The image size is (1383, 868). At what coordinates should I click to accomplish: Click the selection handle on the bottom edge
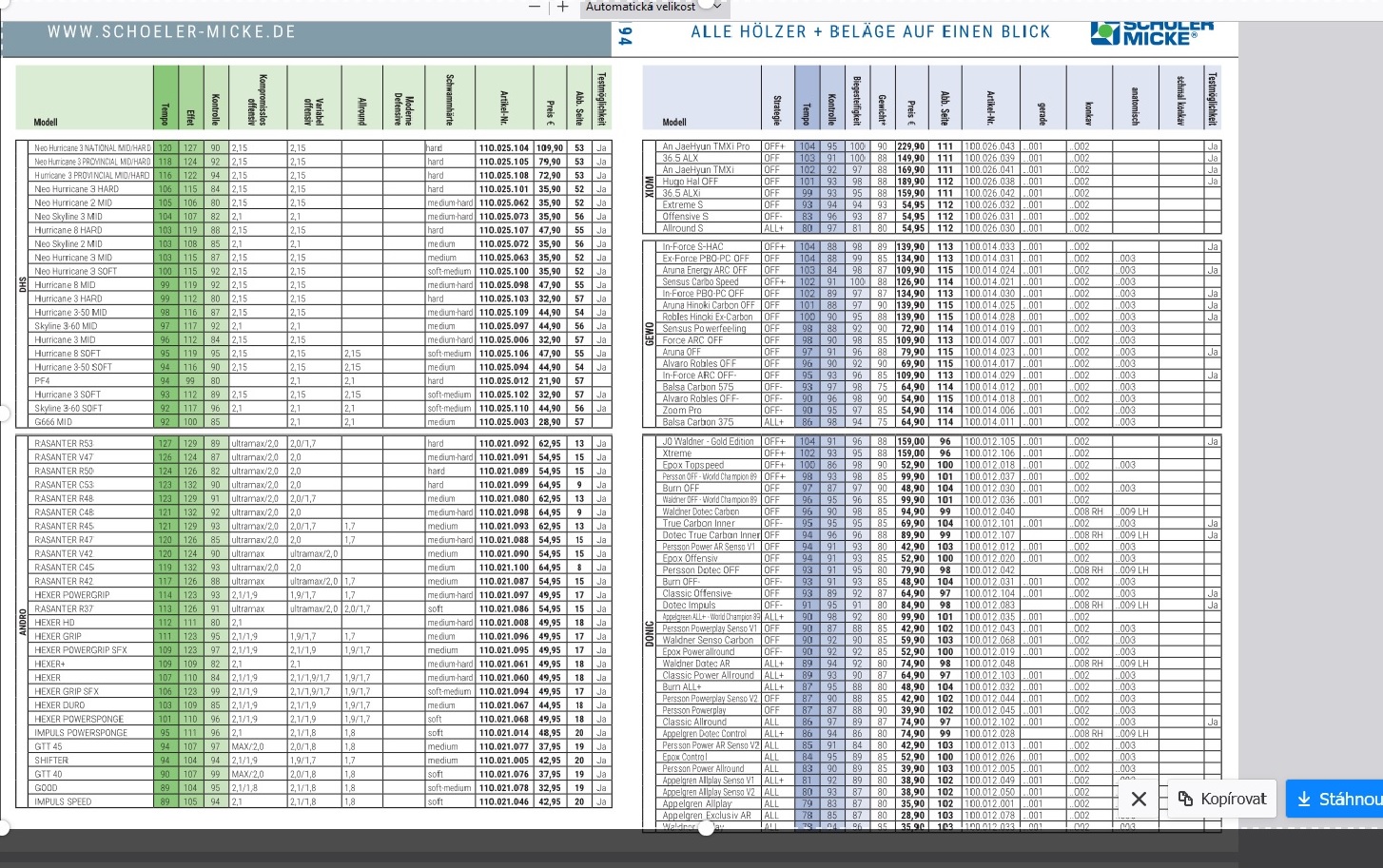click(x=706, y=828)
